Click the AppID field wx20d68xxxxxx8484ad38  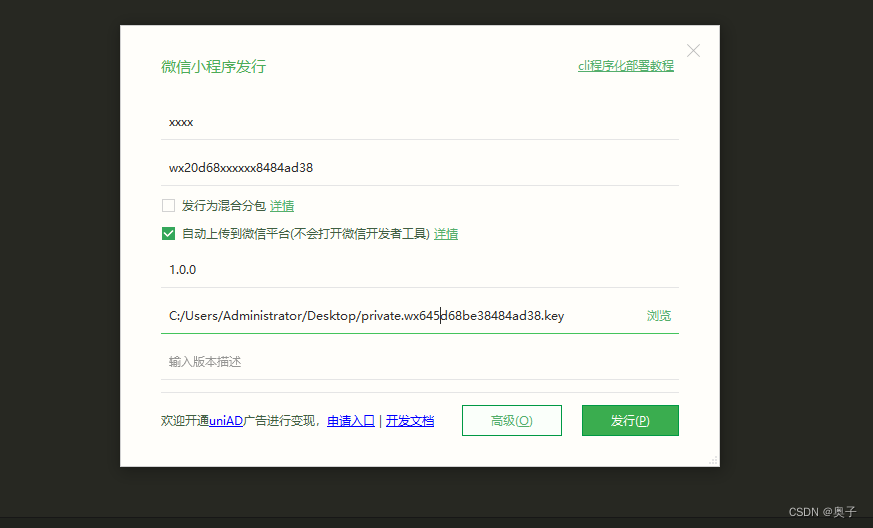[420, 168]
